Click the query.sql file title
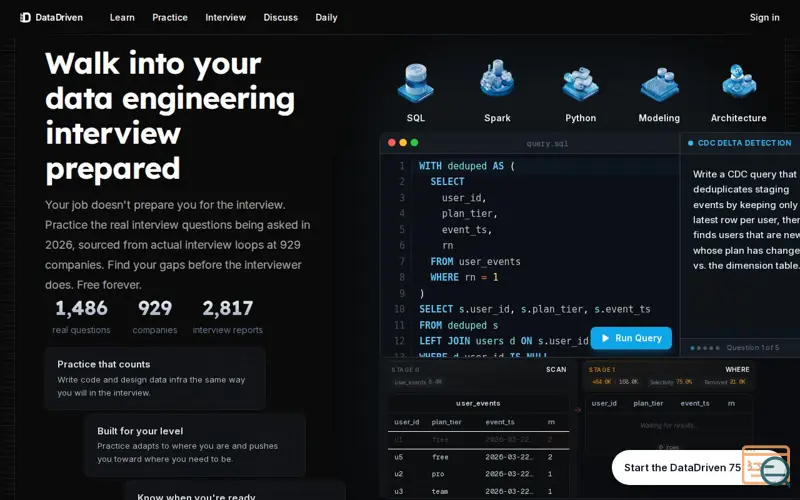The height and width of the screenshot is (500, 800). pos(547,143)
